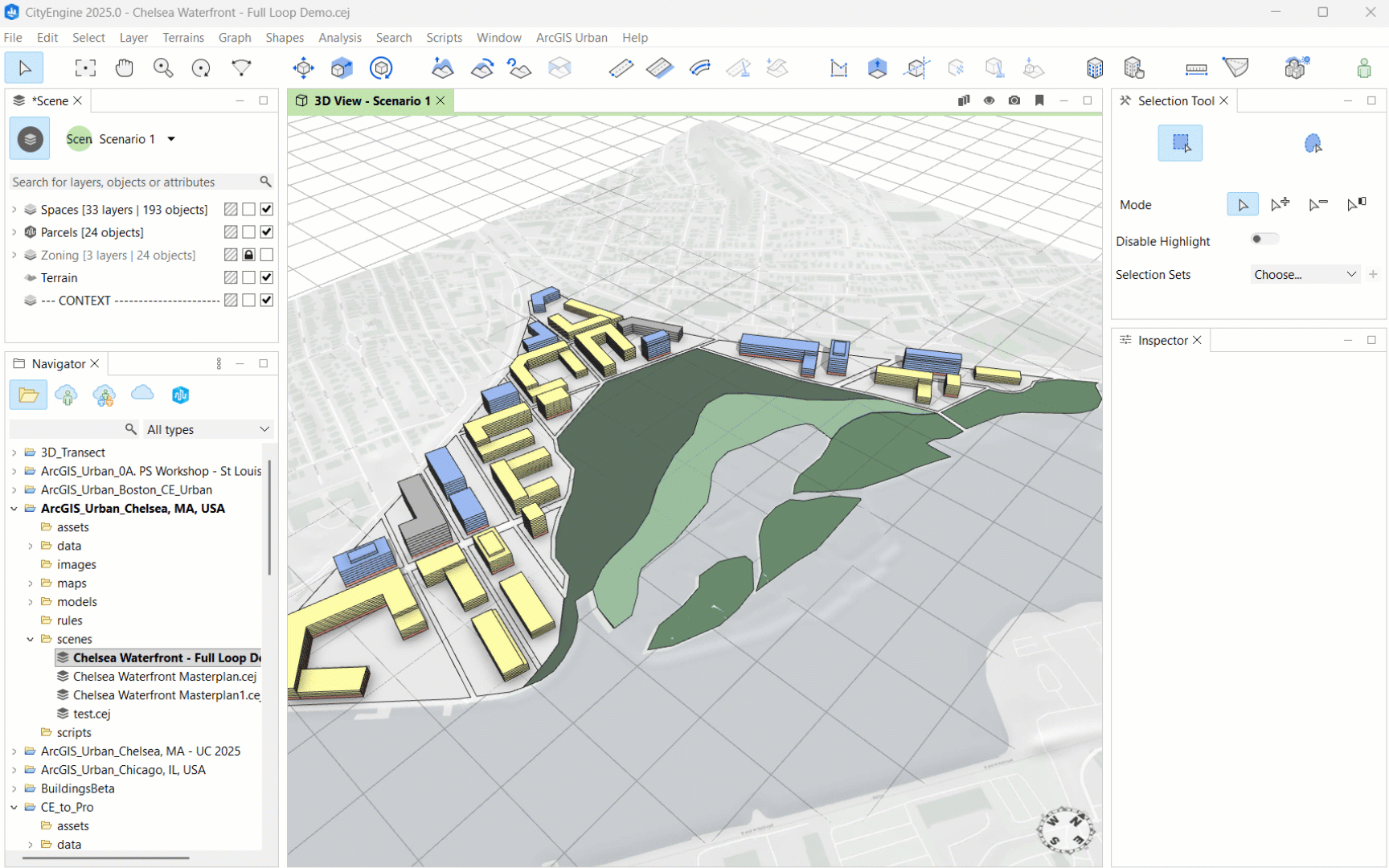1389x868 pixels.
Task: Switch on Disable Highlight toggle
Action: click(x=1264, y=240)
